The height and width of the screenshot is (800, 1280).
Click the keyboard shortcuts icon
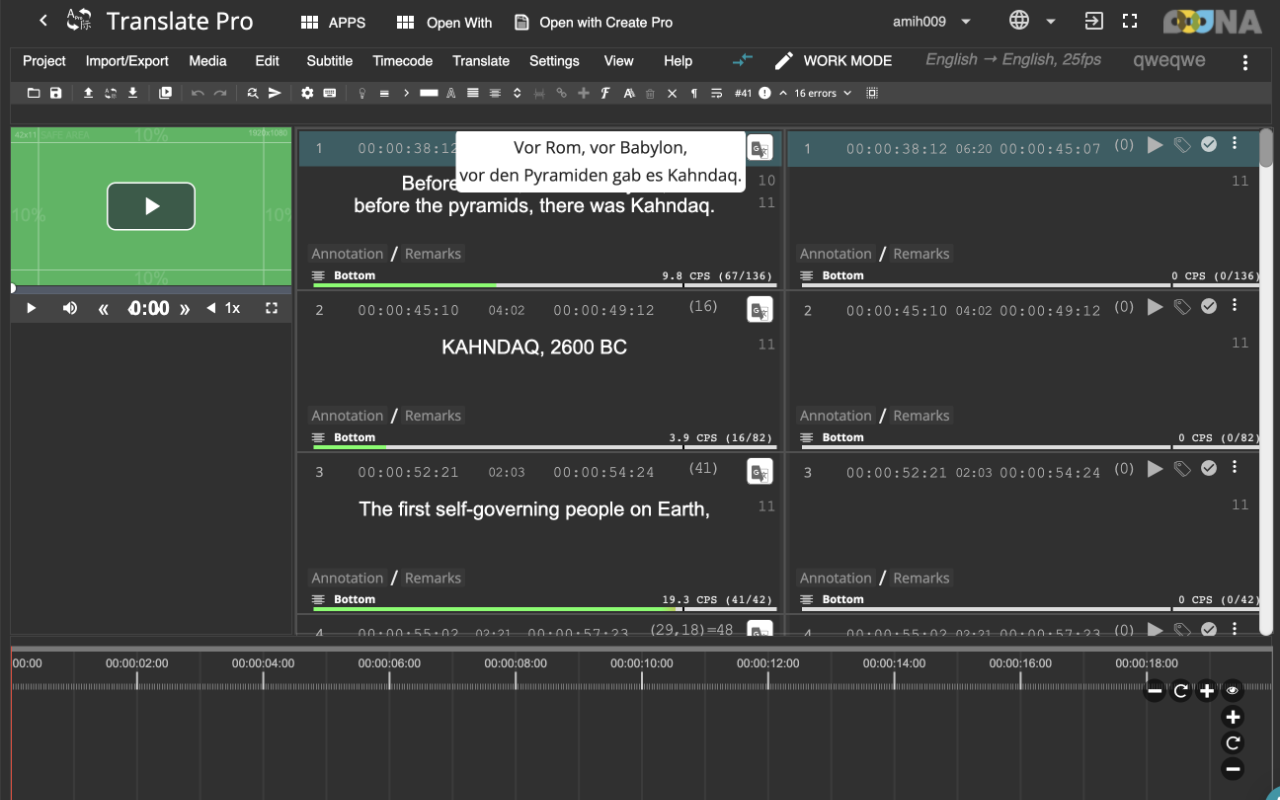[329, 93]
